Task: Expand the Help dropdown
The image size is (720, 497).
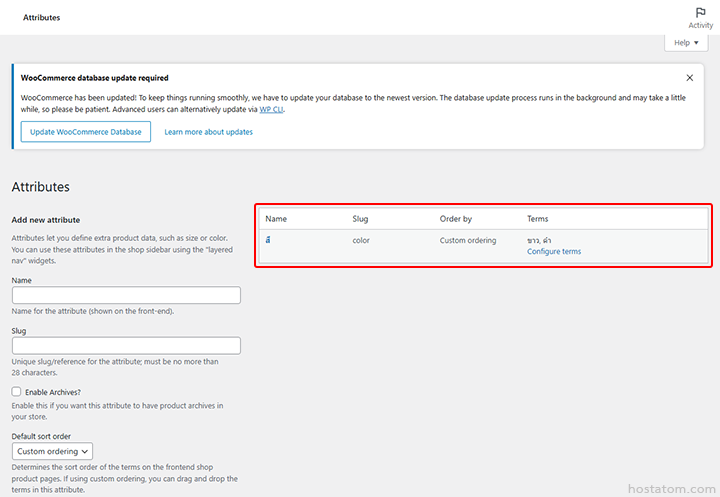Action: point(686,43)
